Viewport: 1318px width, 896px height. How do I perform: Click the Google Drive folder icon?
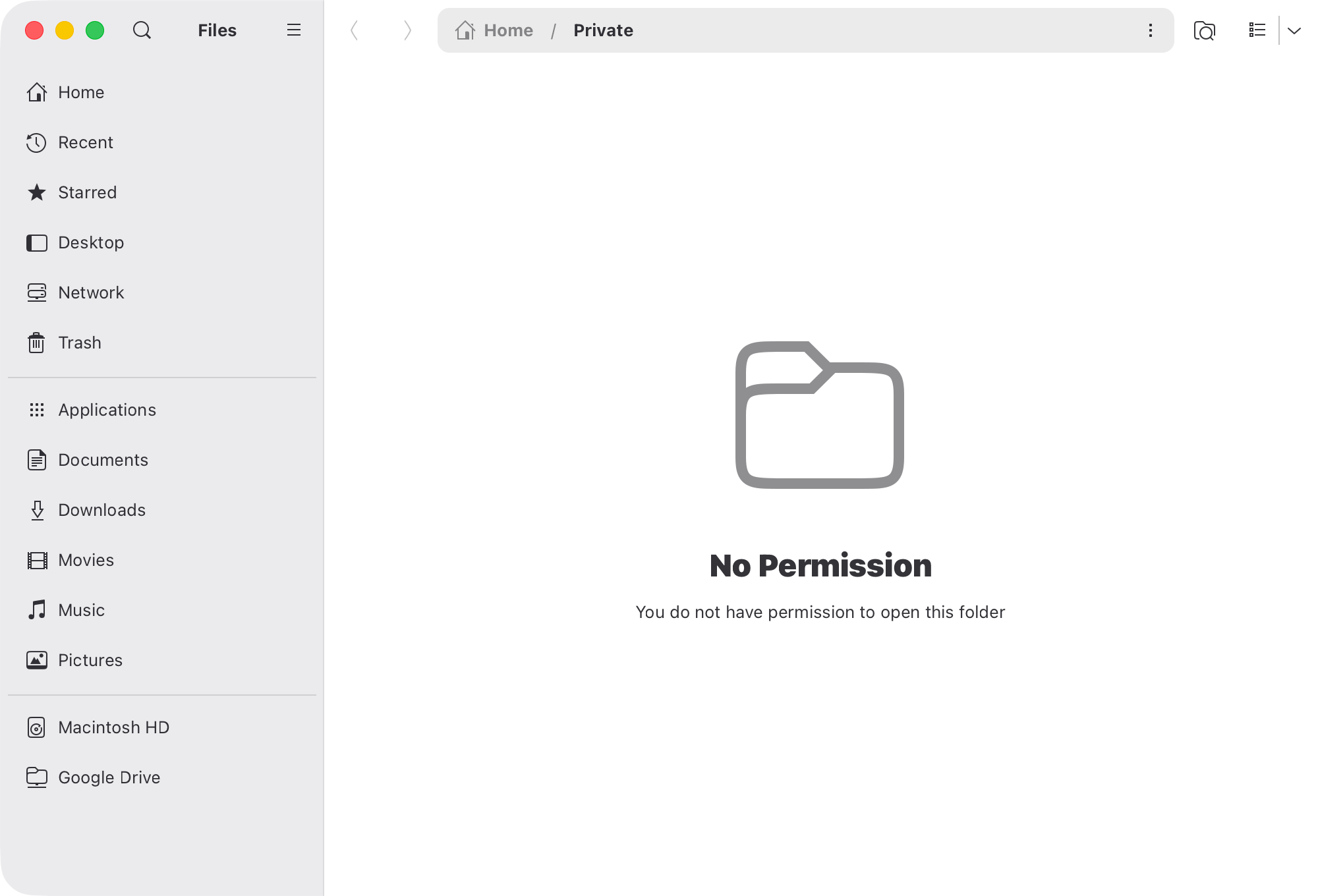[x=37, y=777]
